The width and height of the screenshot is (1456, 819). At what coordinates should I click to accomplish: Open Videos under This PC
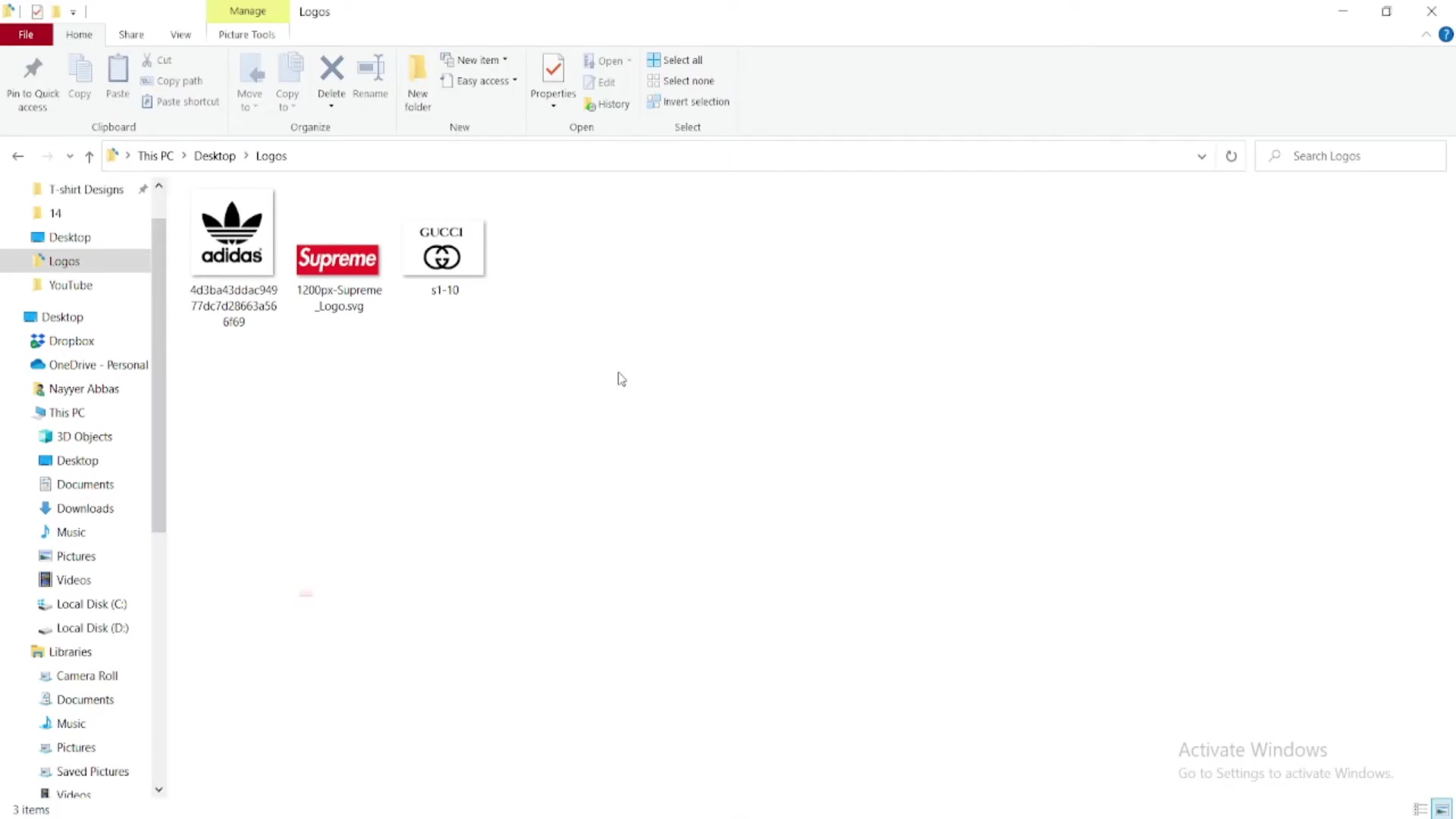(x=74, y=580)
